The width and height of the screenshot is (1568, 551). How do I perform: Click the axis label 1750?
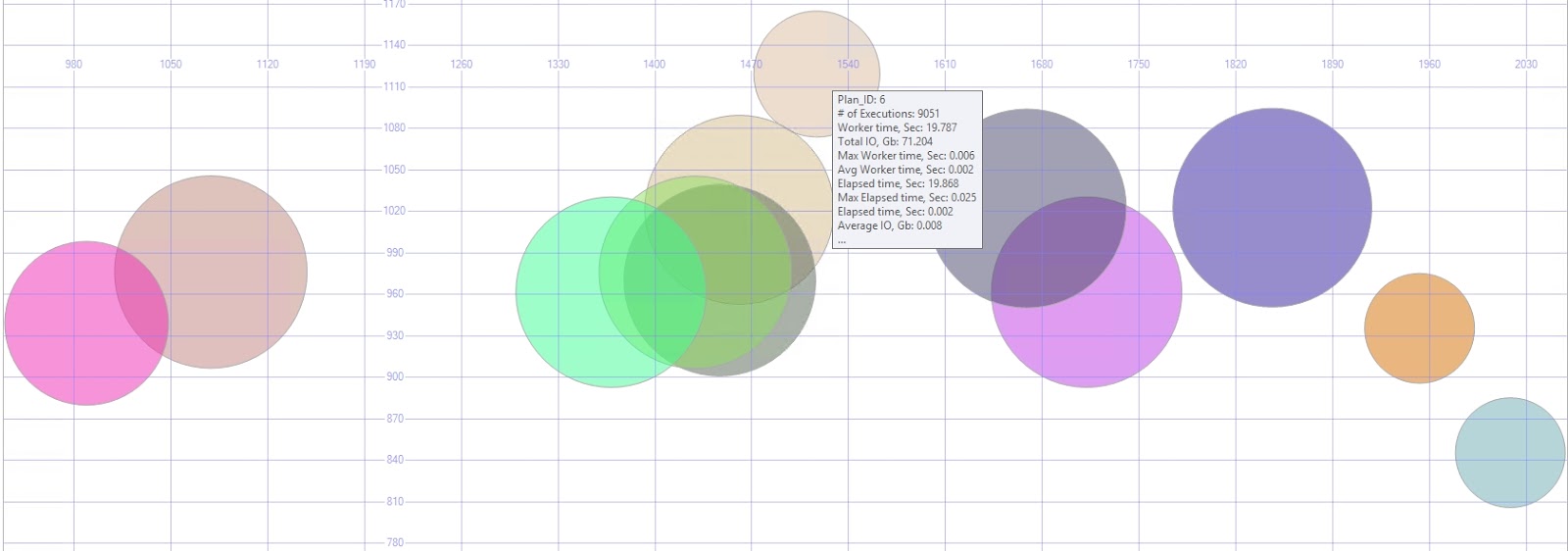(1139, 65)
